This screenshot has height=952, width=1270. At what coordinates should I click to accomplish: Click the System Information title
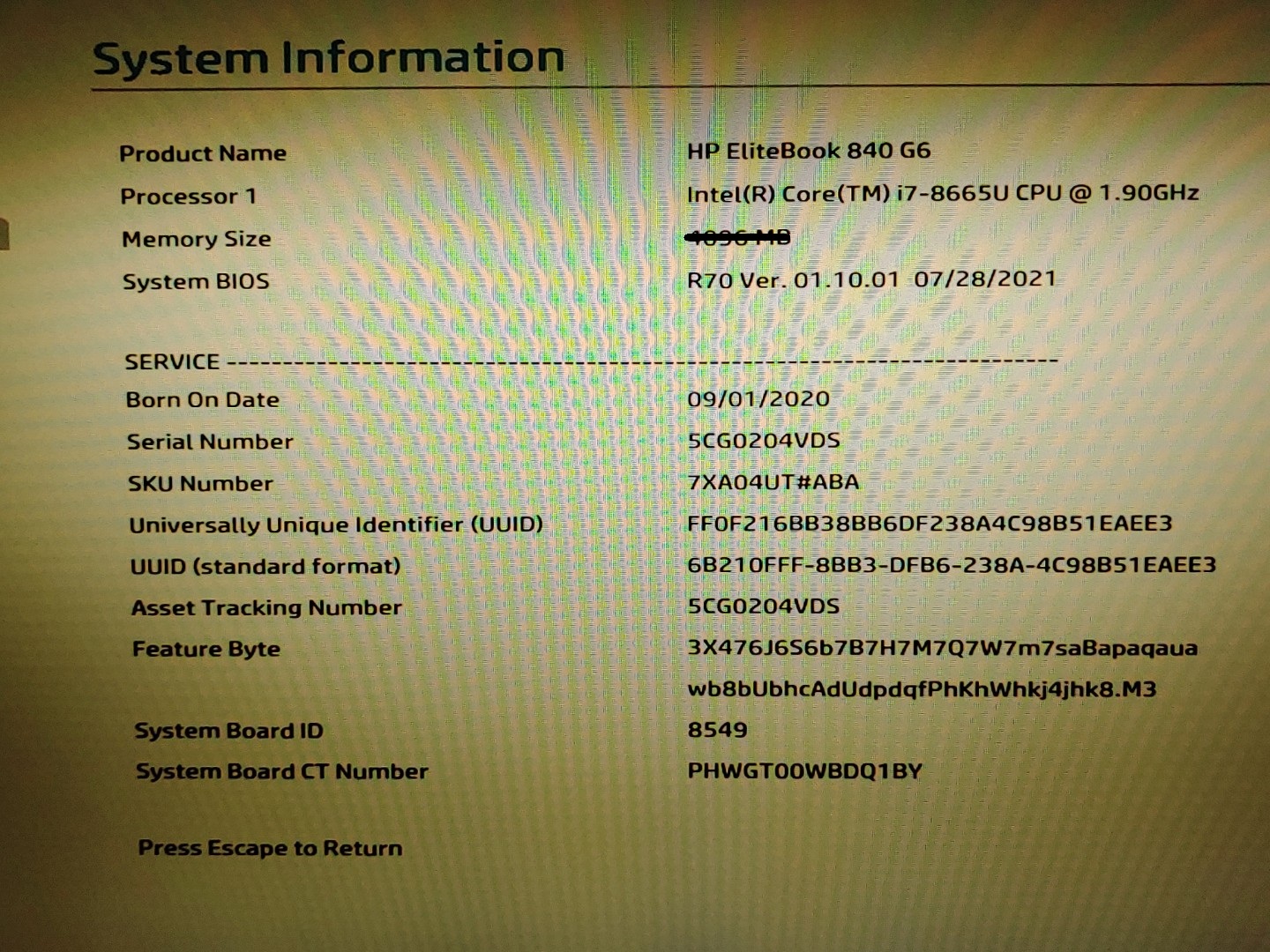click(x=329, y=57)
